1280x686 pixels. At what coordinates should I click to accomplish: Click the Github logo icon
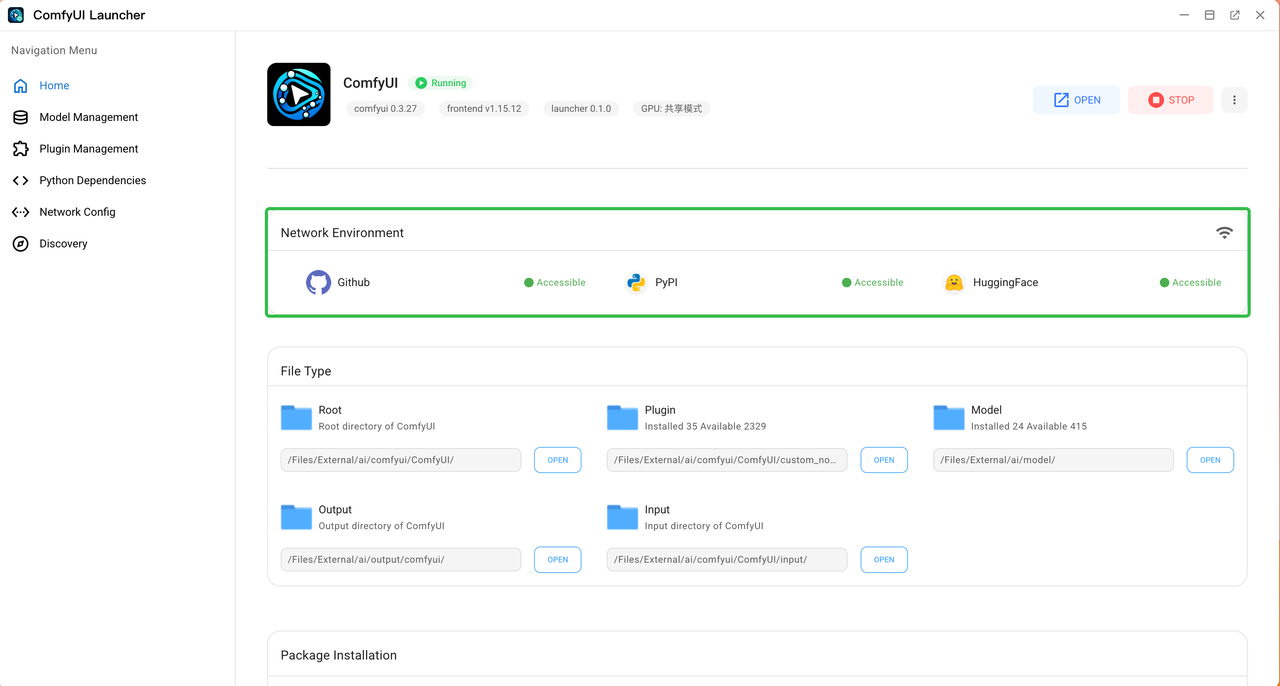pyautogui.click(x=318, y=283)
